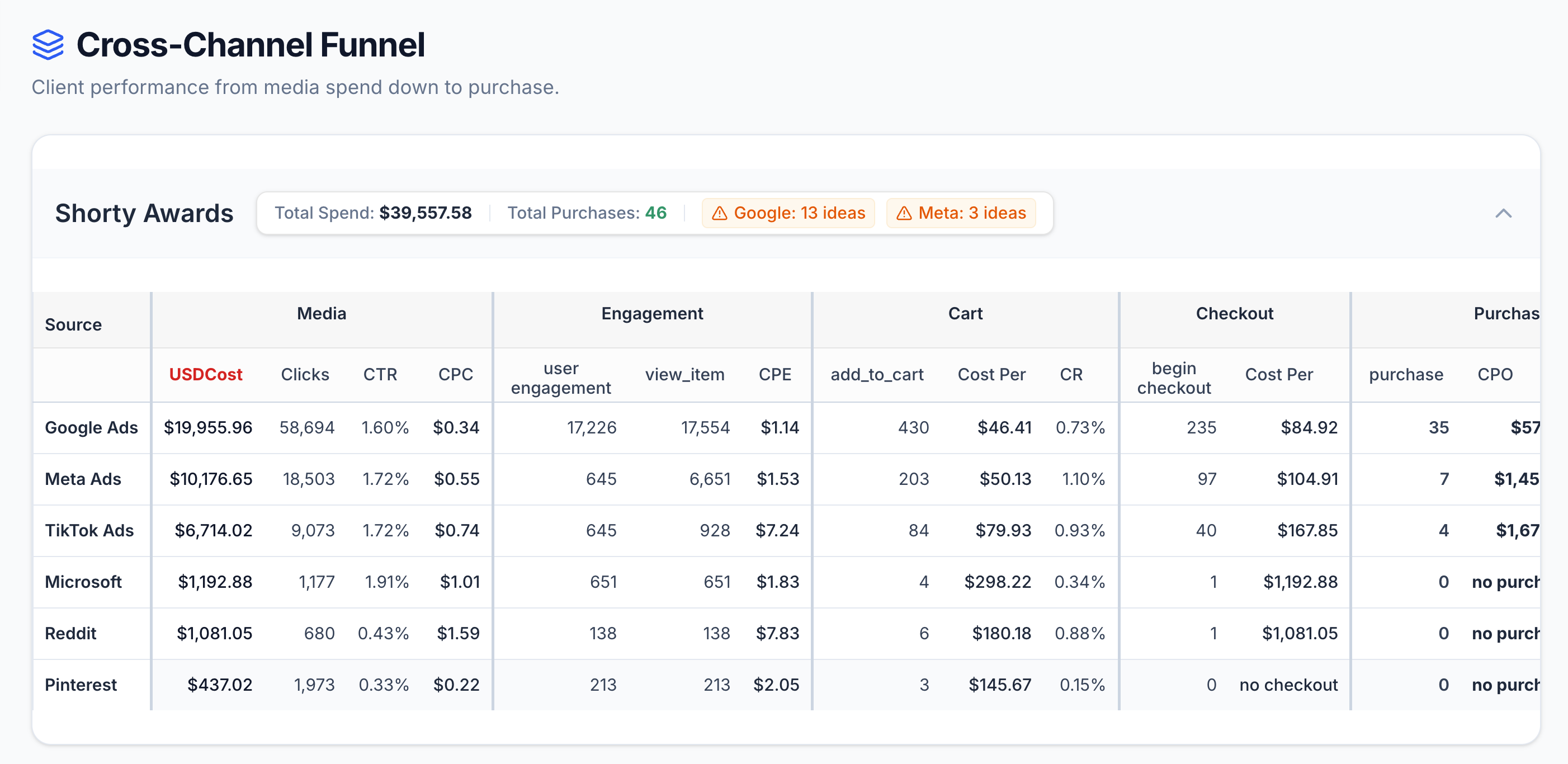1568x764 pixels.
Task: Select the Pinterest source row
Action: point(81,684)
